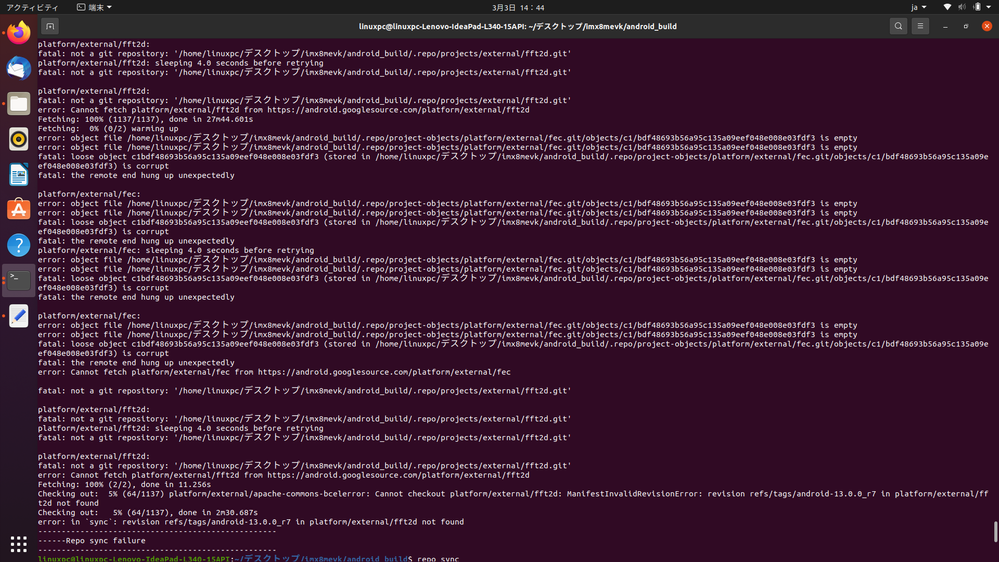Click the terminal vertical scrollbar

(994, 530)
